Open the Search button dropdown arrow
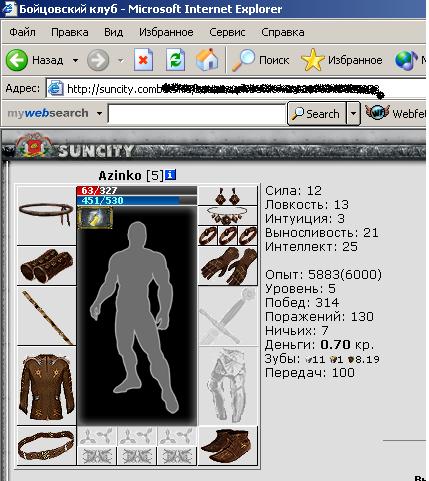The width and height of the screenshot is (429, 481). click(353, 114)
